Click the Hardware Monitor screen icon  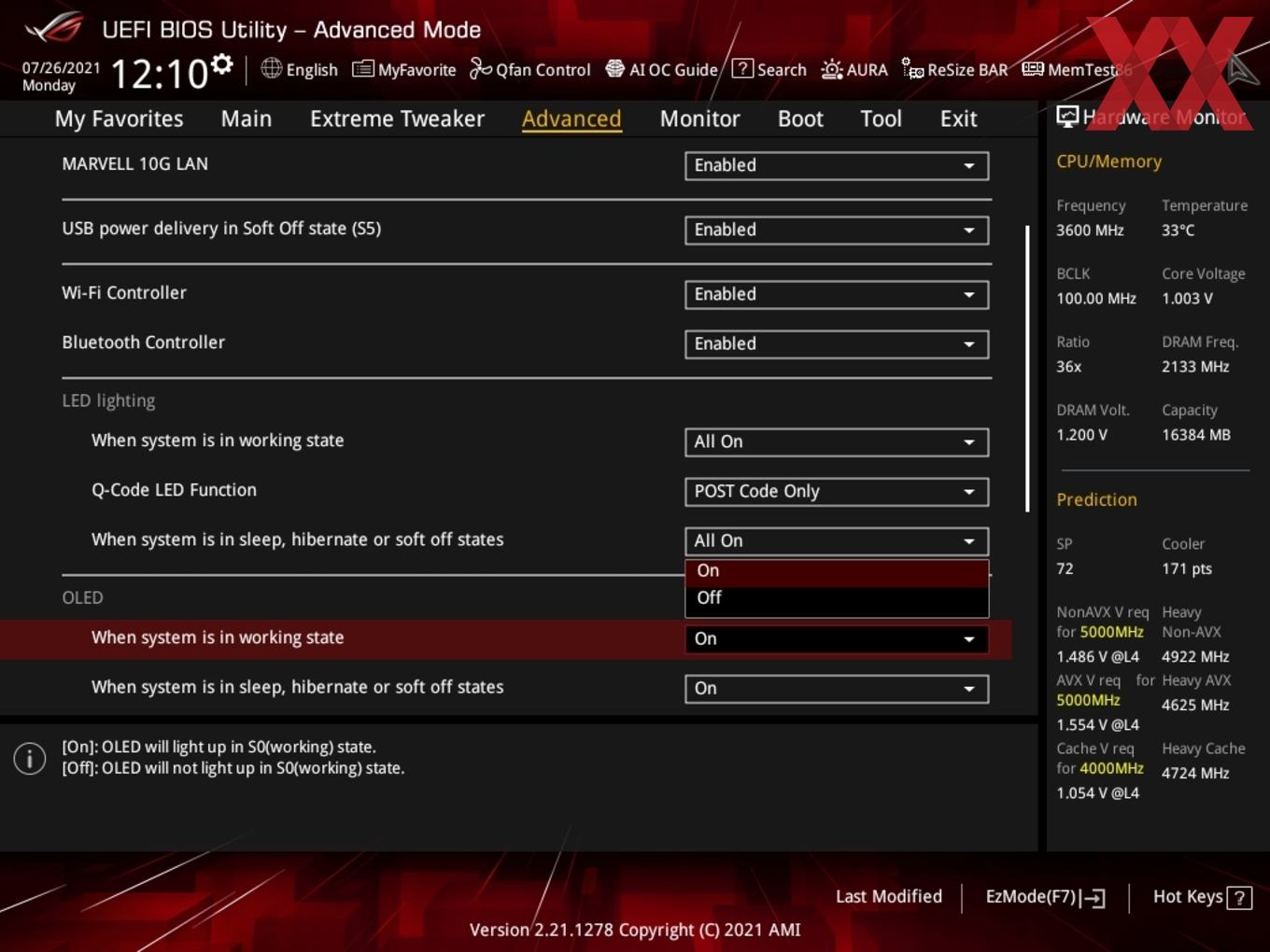[x=1067, y=117]
